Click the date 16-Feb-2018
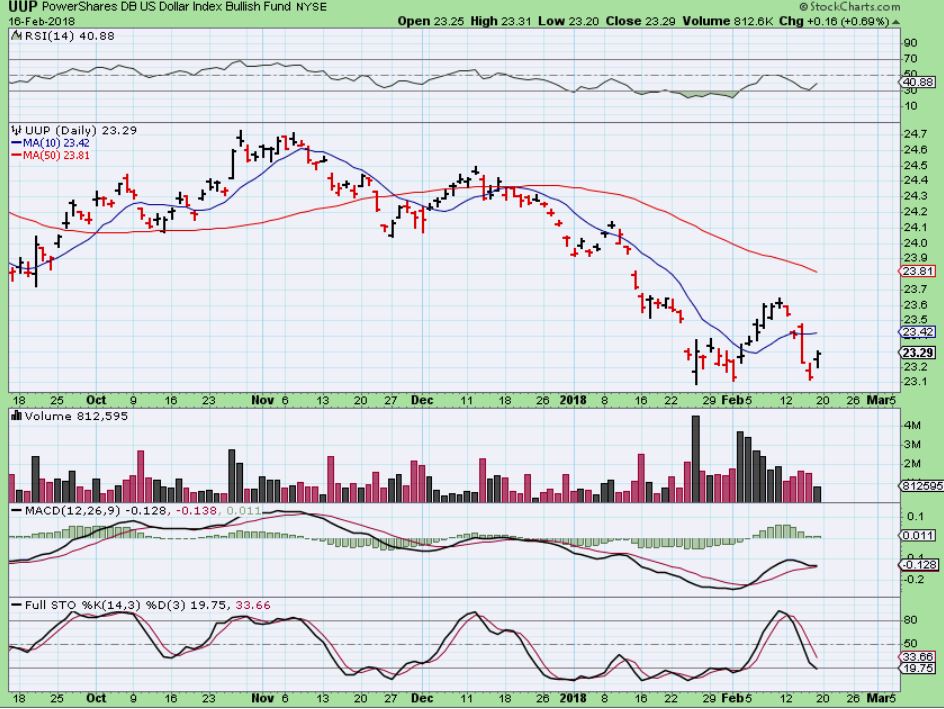Viewport: 944px width, 709px height. point(42,22)
